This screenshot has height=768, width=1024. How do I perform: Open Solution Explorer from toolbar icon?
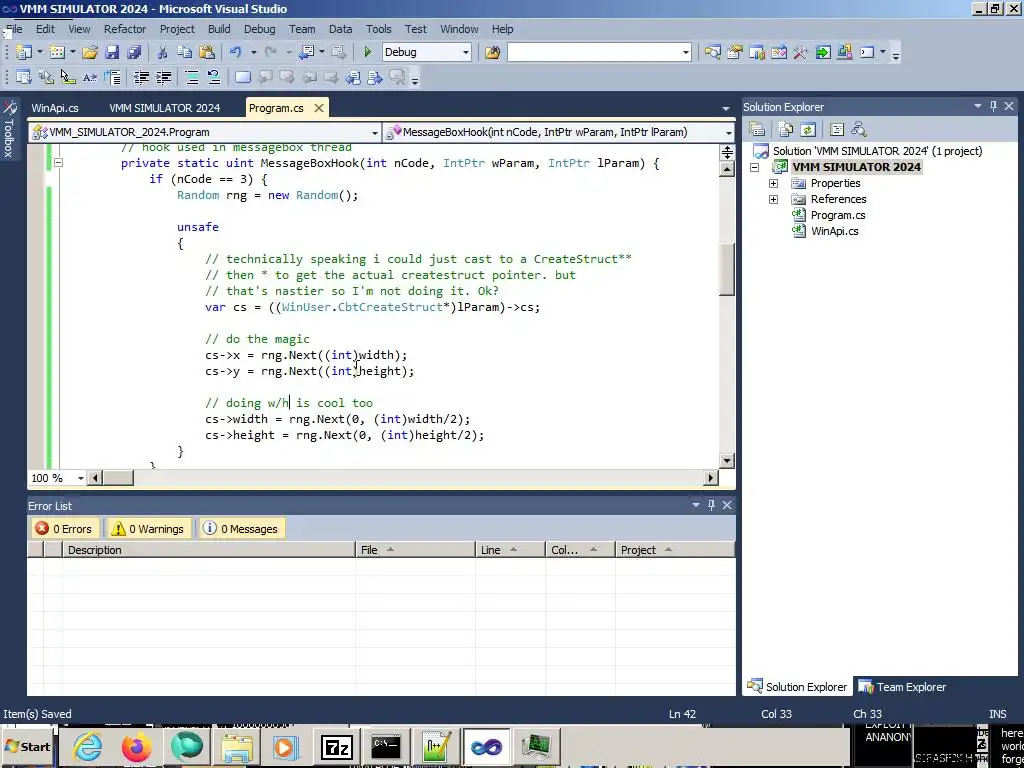click(712, 52)
